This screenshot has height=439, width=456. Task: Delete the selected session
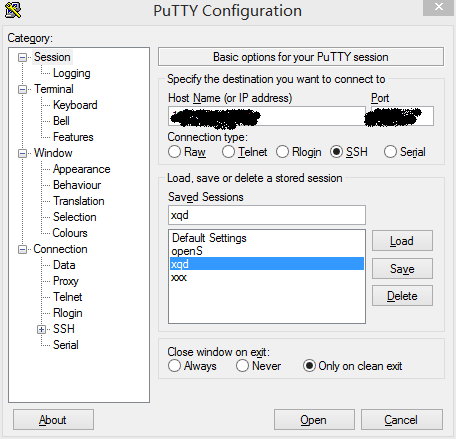[x=402, y=296]
